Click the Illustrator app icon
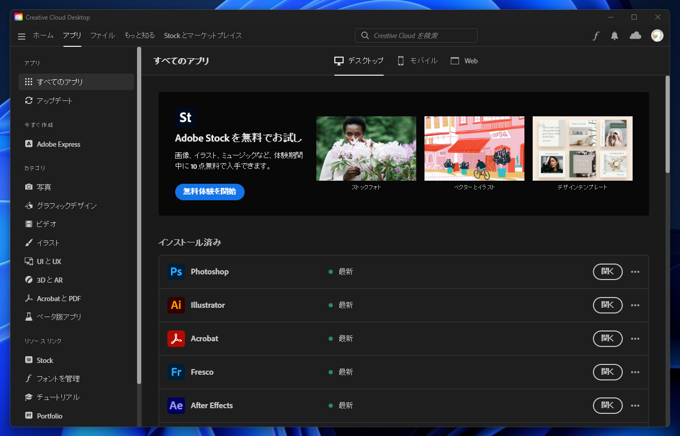This screenshot has width=680, height=436. (x=176, y=305)
